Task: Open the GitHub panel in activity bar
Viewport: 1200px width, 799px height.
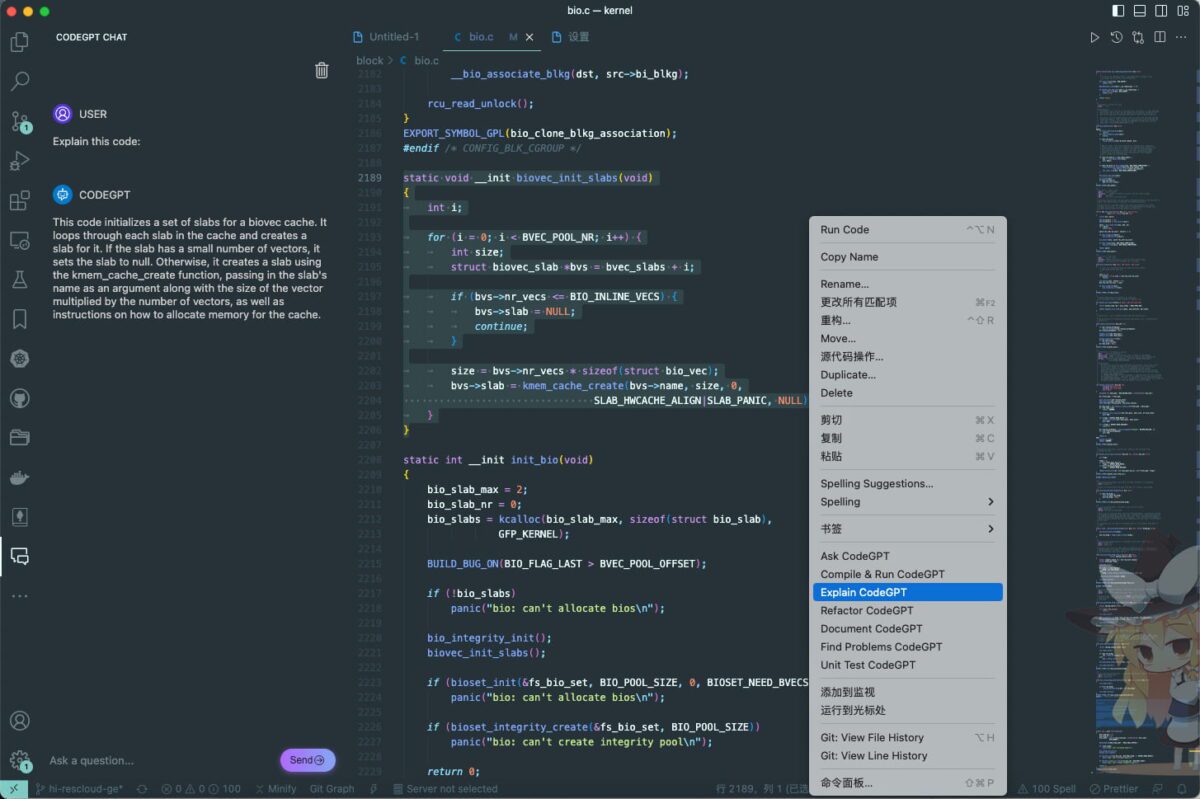Action: pos(19,398)
